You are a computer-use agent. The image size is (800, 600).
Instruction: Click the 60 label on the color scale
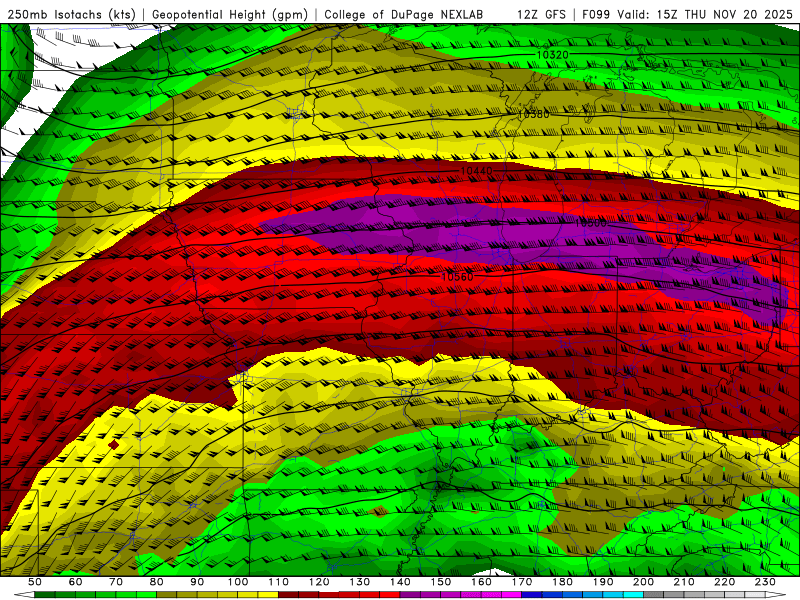[x=75, y=582]
